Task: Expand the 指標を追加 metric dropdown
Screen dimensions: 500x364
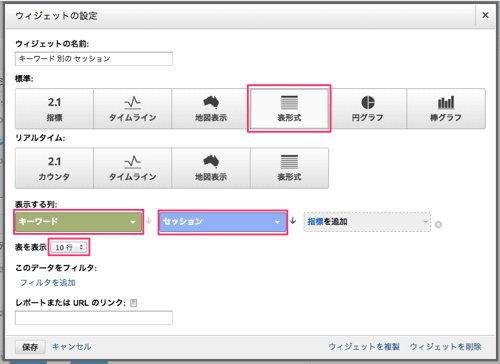Action: point(367,222)
